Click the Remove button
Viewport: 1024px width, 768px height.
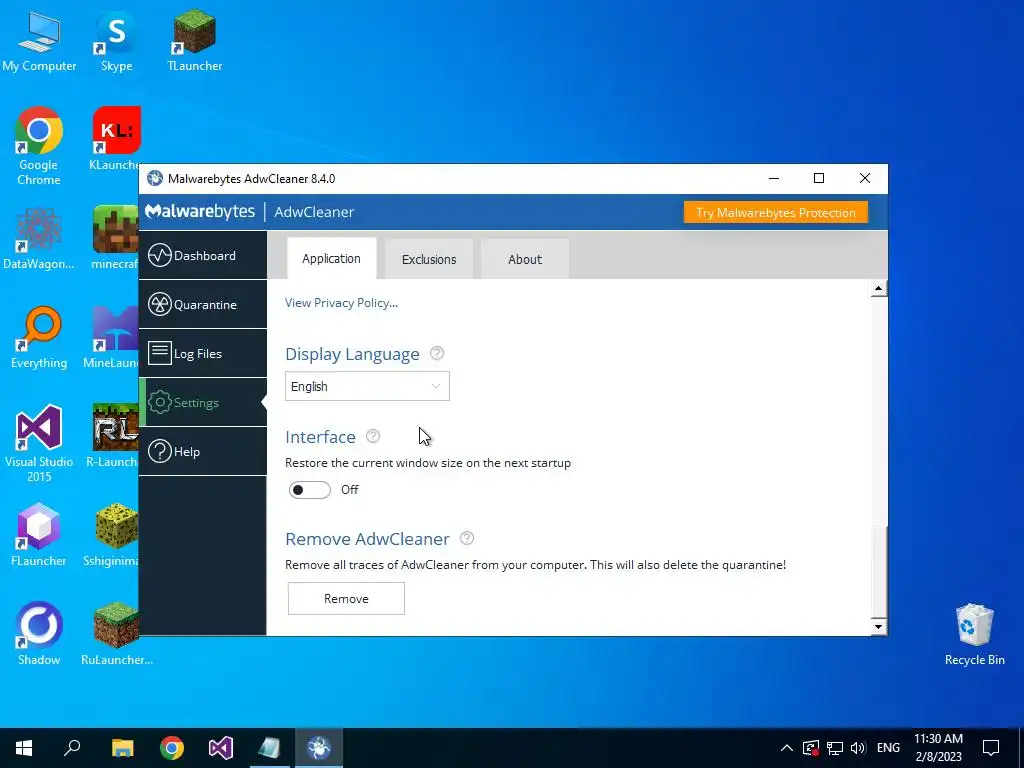pyautogui.click(x=346, y=598)
